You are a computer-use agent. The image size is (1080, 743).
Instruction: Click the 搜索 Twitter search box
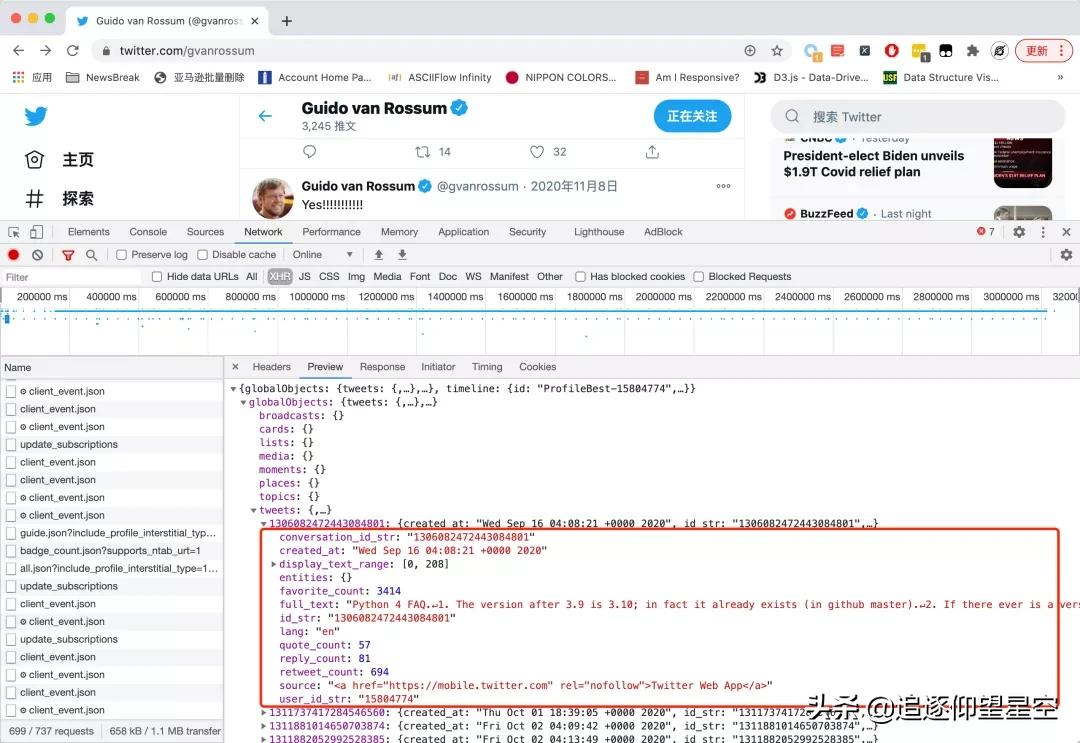[917, 116]
